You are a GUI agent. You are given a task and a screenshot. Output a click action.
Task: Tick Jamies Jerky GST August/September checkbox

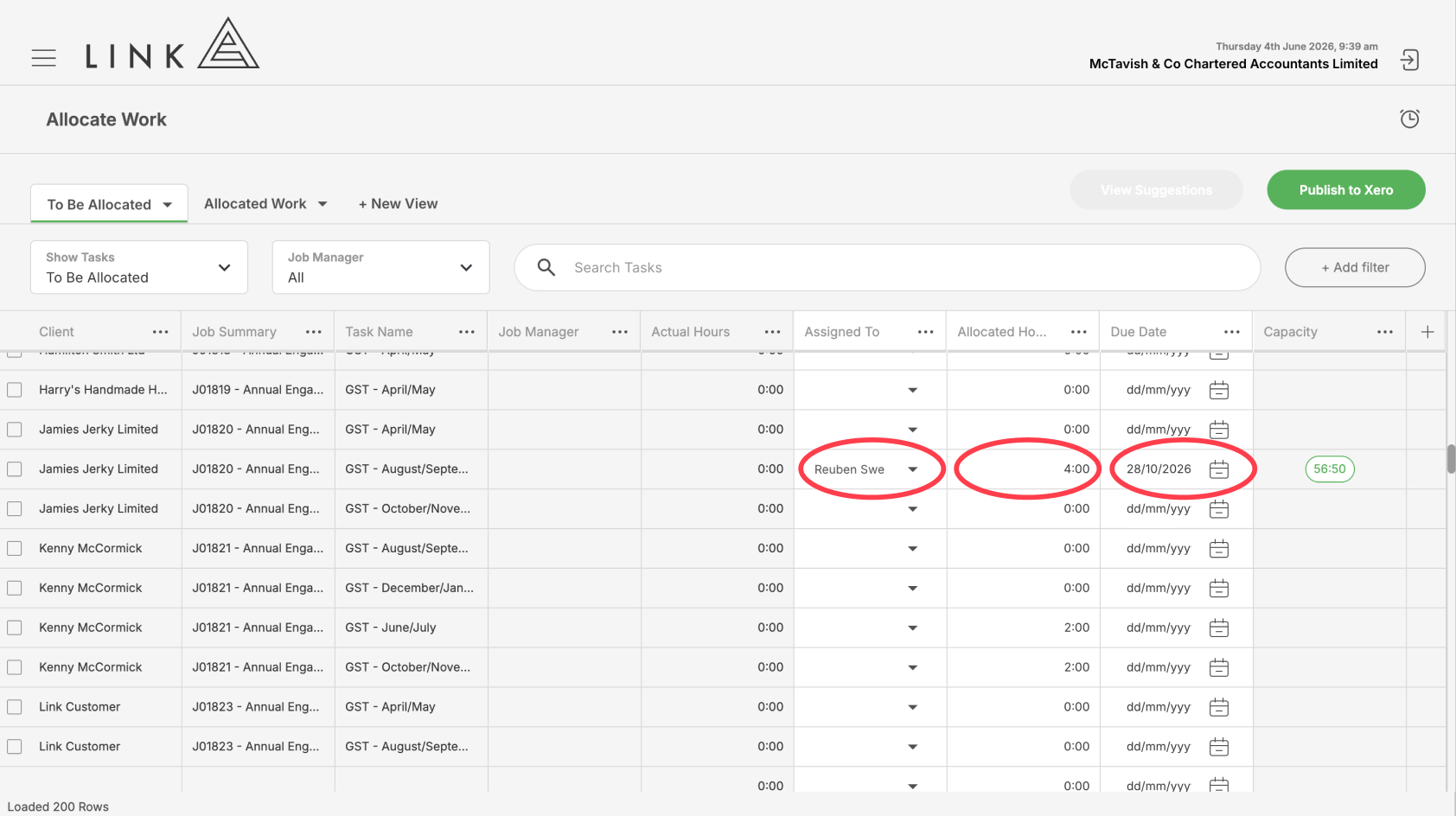tap(15, 469)
